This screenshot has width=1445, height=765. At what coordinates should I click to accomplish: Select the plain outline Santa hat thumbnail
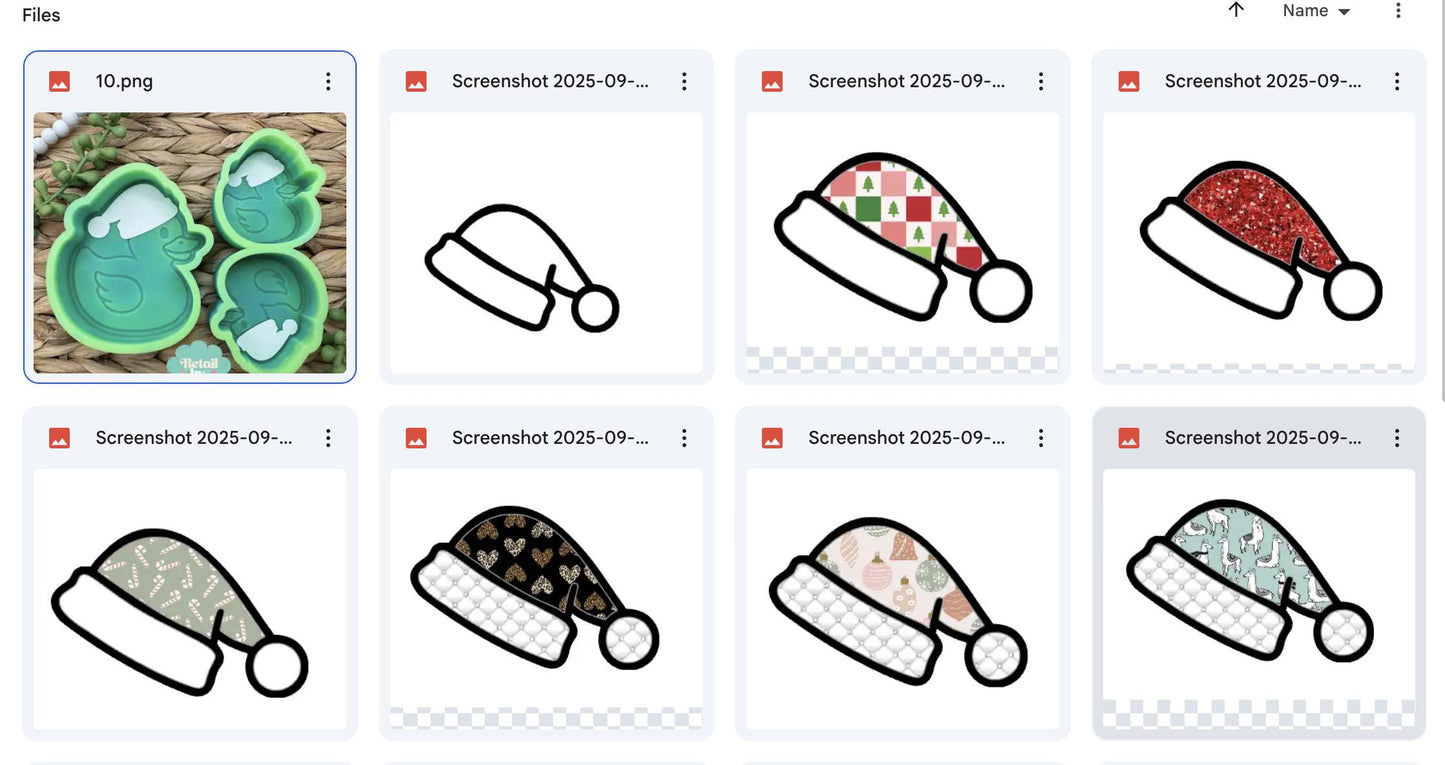[546, 243]
